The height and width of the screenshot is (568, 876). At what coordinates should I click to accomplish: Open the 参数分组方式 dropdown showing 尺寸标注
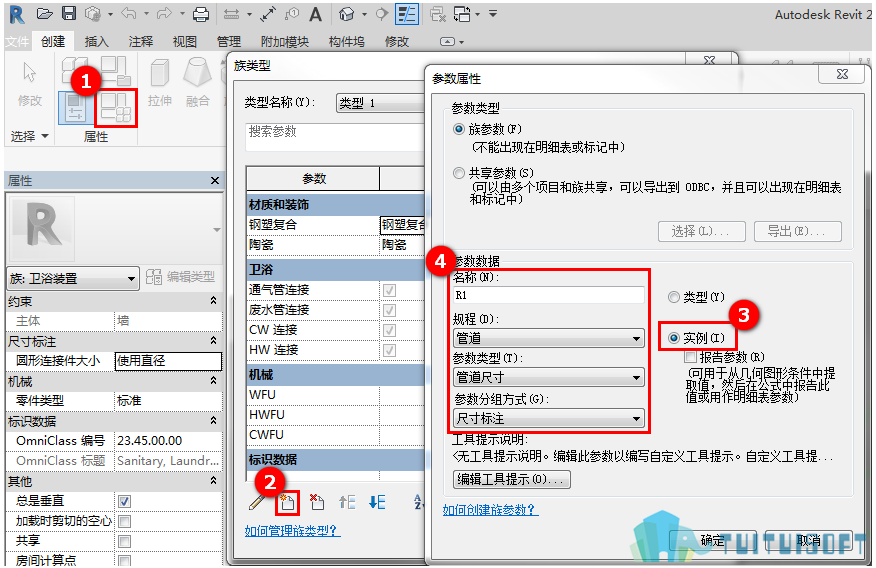click(549, 418)
